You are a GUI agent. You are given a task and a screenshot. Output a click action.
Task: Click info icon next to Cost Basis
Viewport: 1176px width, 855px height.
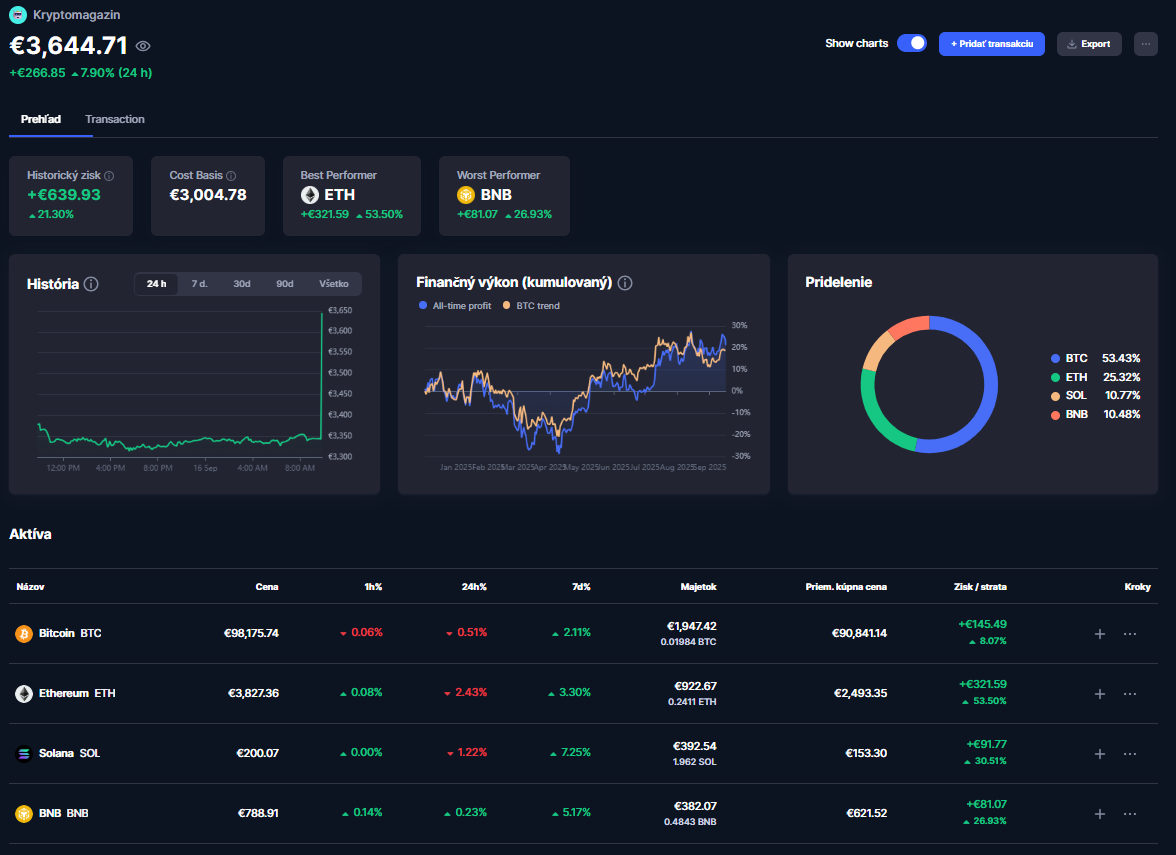coord(231,175)
